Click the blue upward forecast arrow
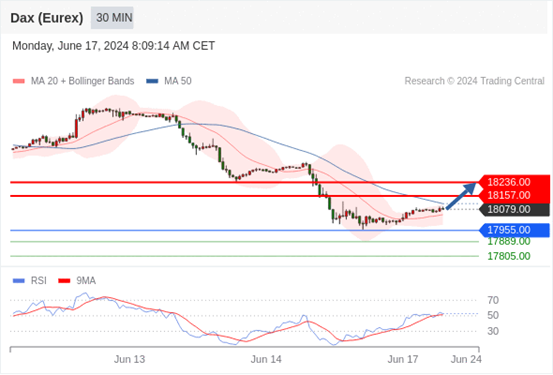553x375 pixels. 461,196
